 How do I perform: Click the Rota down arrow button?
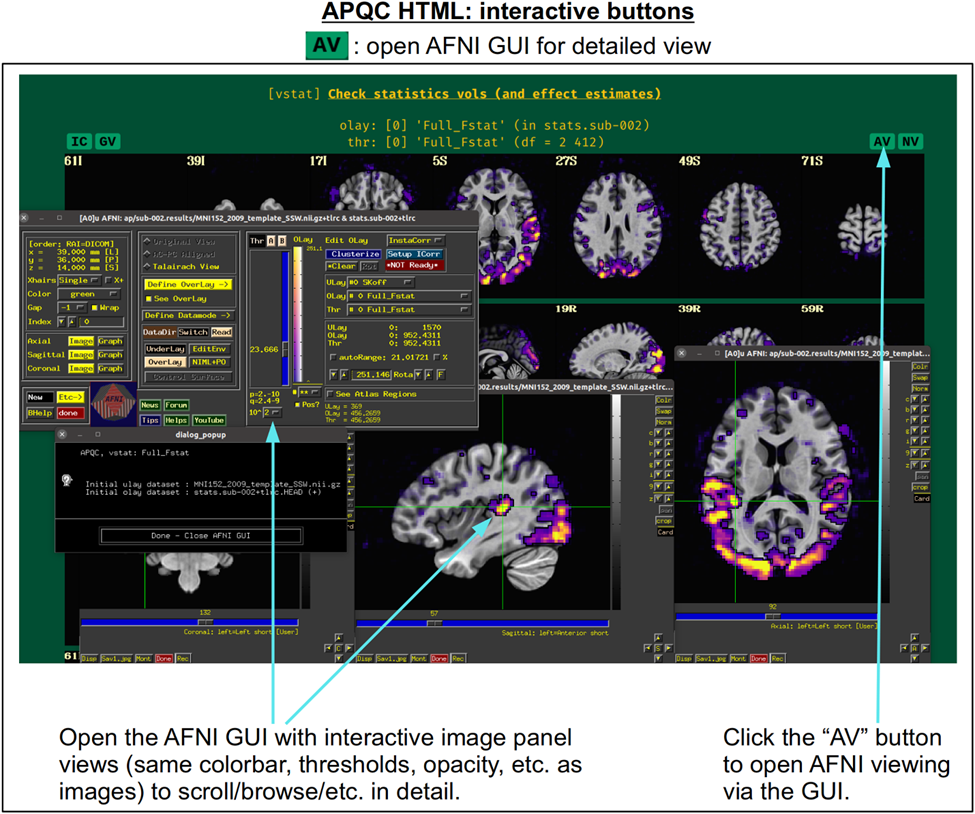point(418,374)
